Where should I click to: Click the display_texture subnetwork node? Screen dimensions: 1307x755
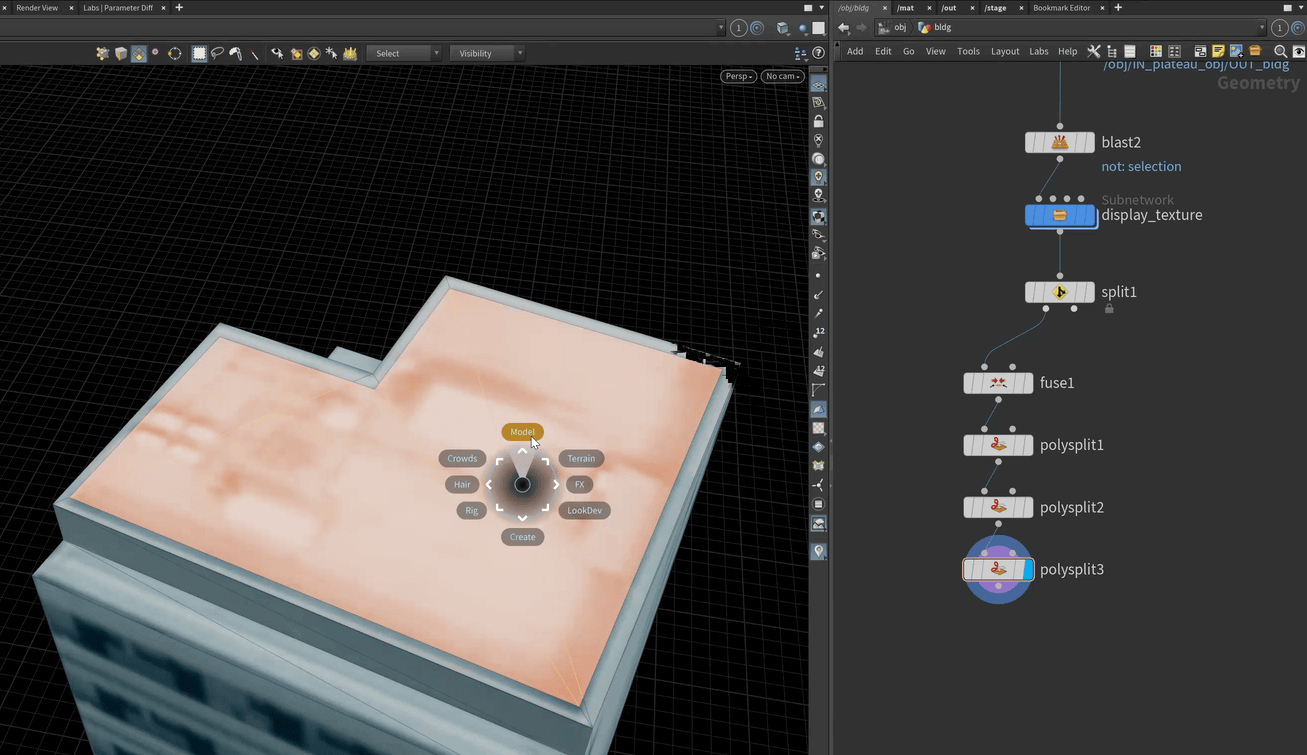1059,215
